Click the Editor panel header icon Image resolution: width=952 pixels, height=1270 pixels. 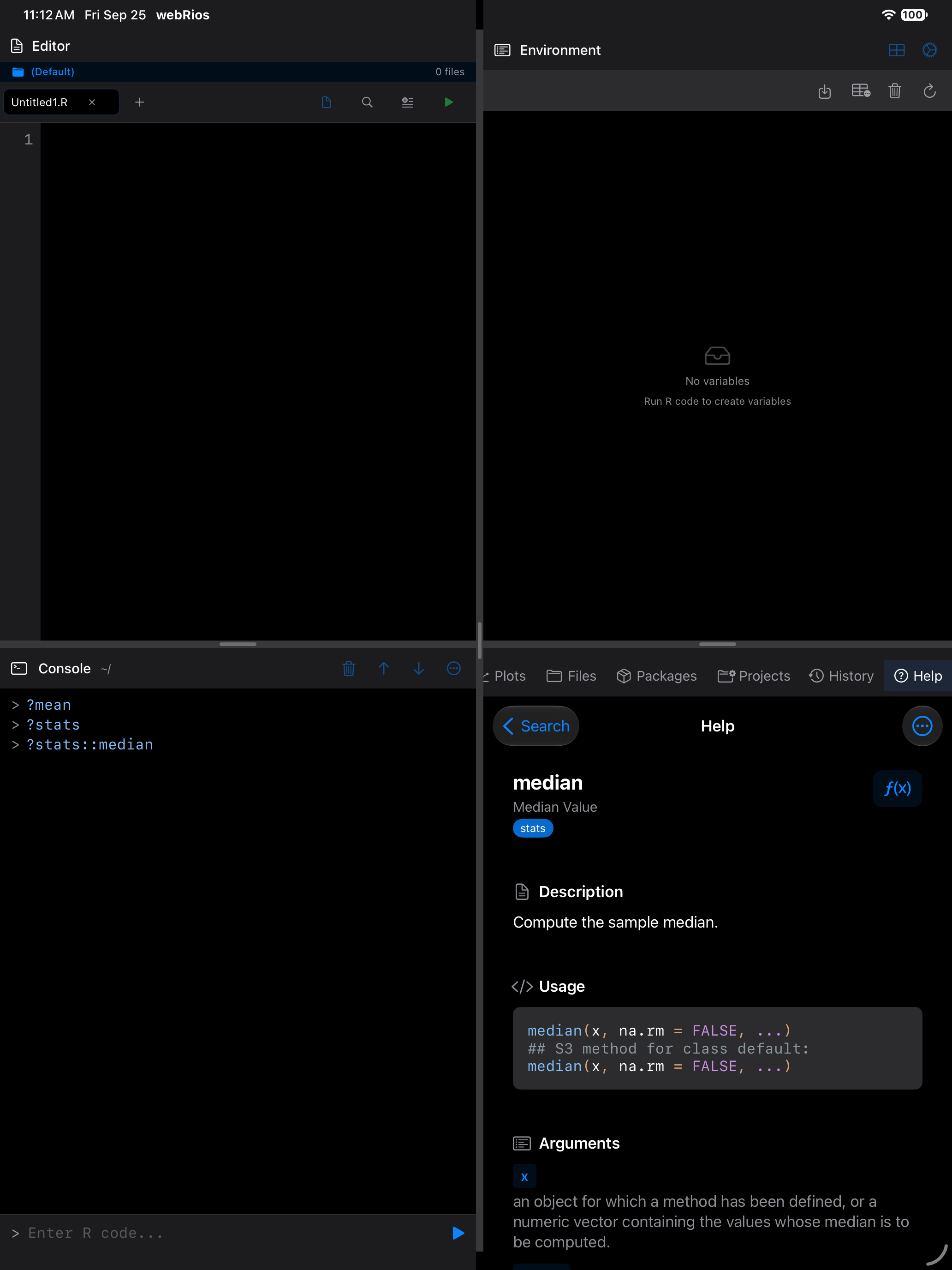(x=17, y=46)
